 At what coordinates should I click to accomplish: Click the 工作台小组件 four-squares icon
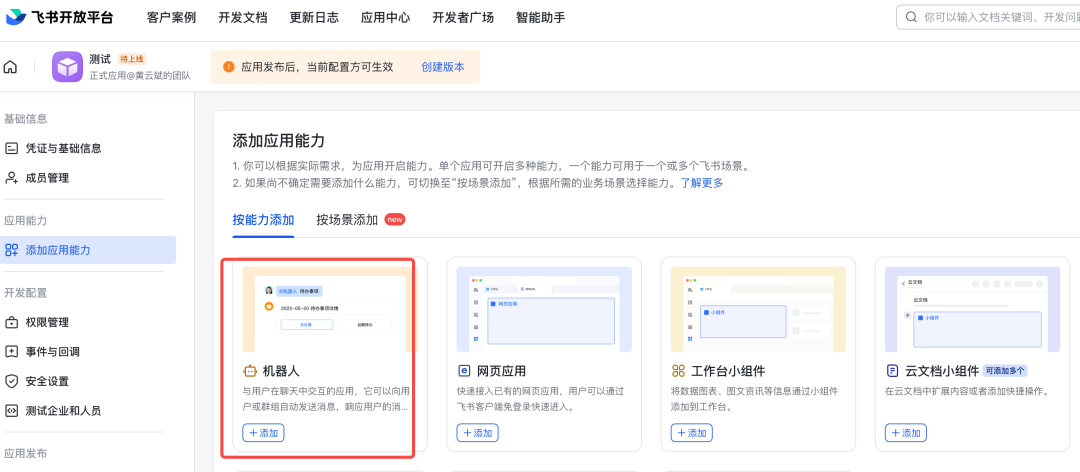[678, 371]
